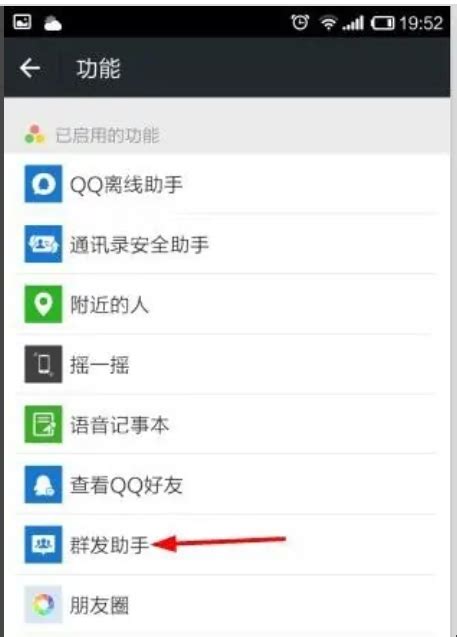
Task: Tap the 已启用的功能 section header
Action: click(x=107, y=135)
